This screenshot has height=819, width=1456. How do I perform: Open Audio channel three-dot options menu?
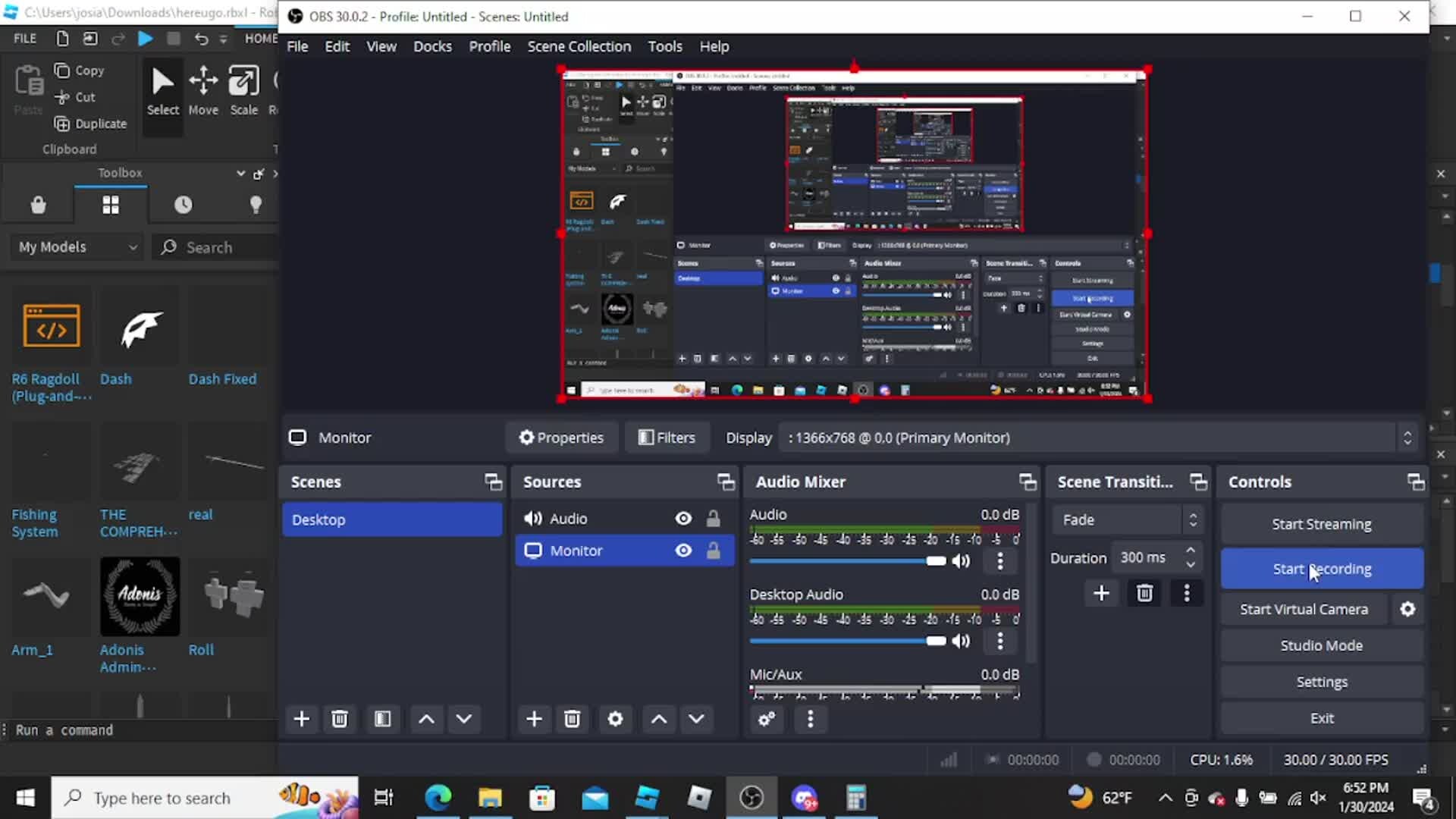click(1000, 561)
